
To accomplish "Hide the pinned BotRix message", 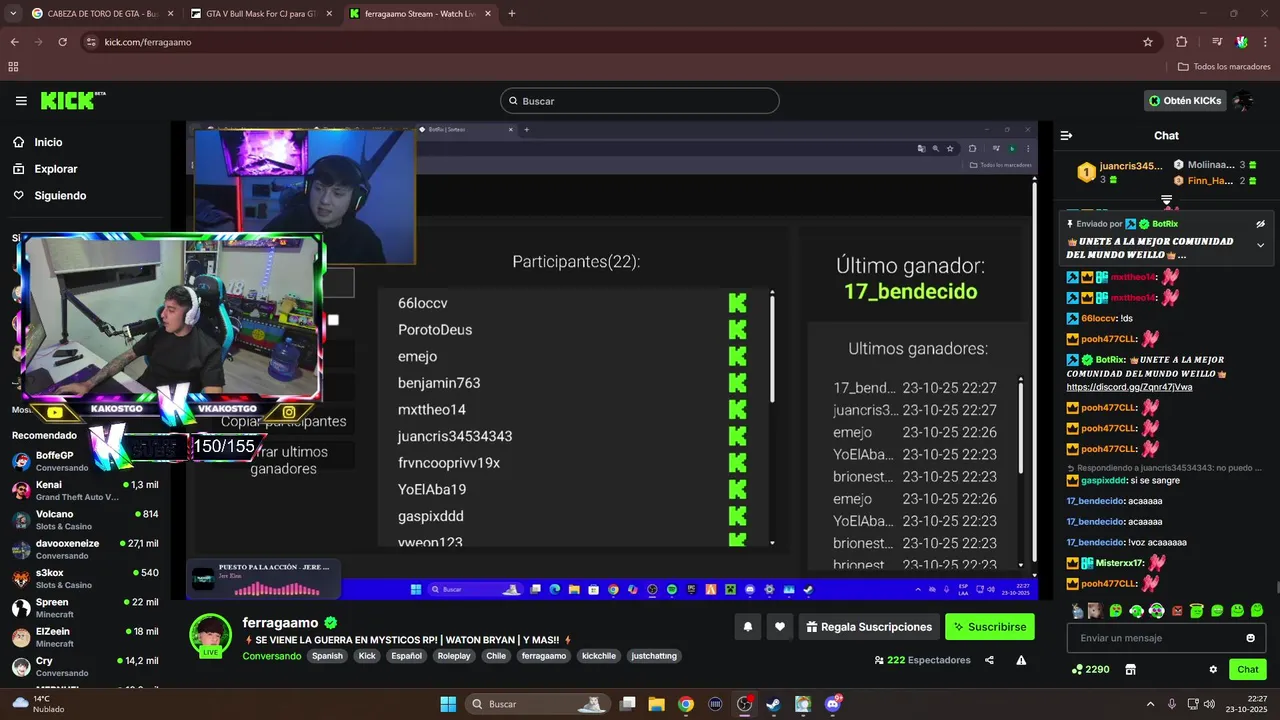I will point(1260,224).
